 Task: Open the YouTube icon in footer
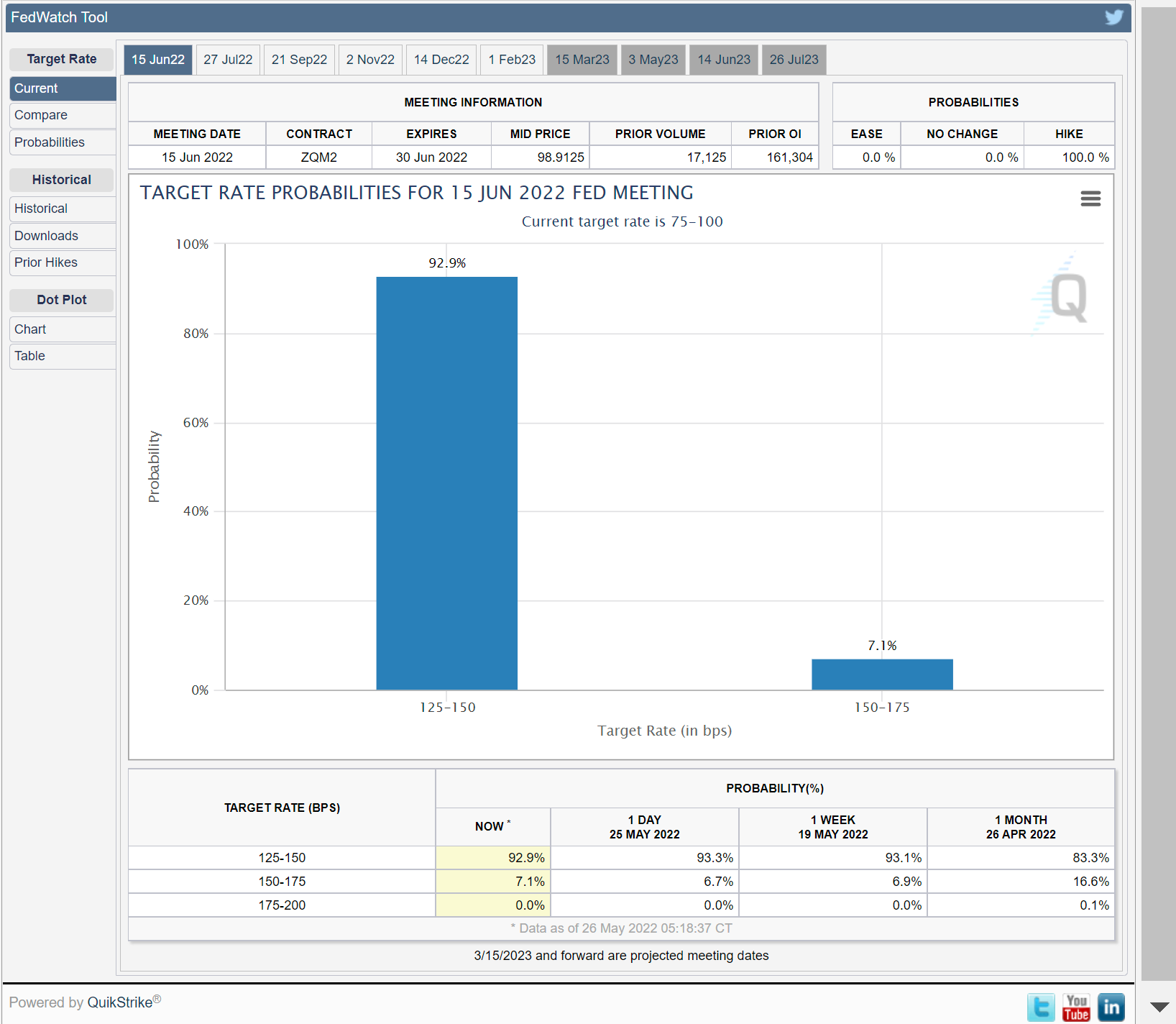coord(1075,1007)
